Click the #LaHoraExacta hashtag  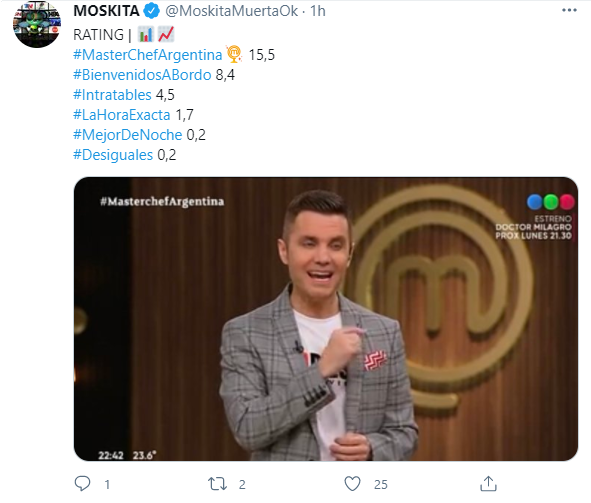point(122,115)
